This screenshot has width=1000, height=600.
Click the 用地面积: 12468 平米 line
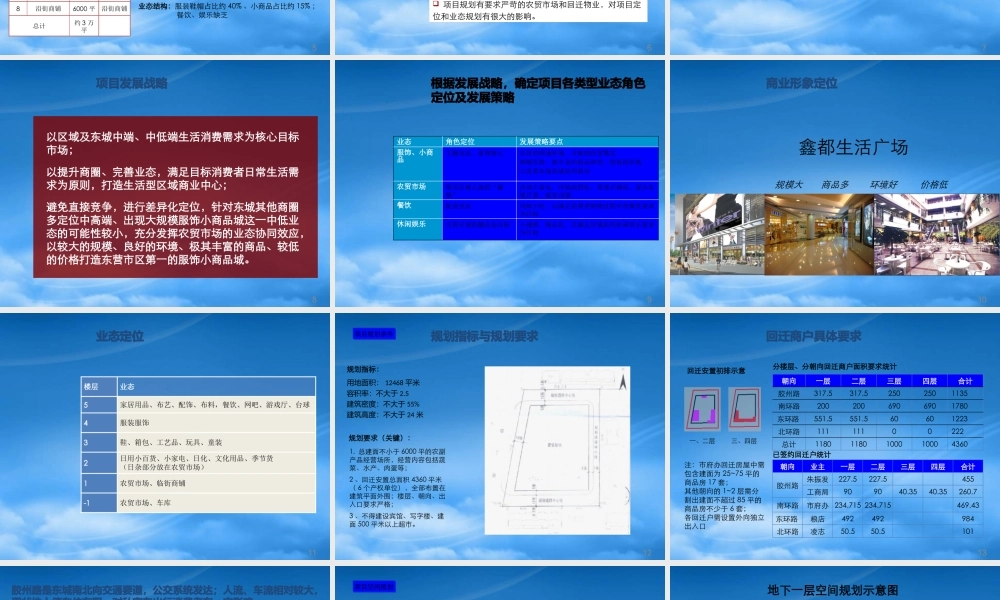(x=383, y=383)
